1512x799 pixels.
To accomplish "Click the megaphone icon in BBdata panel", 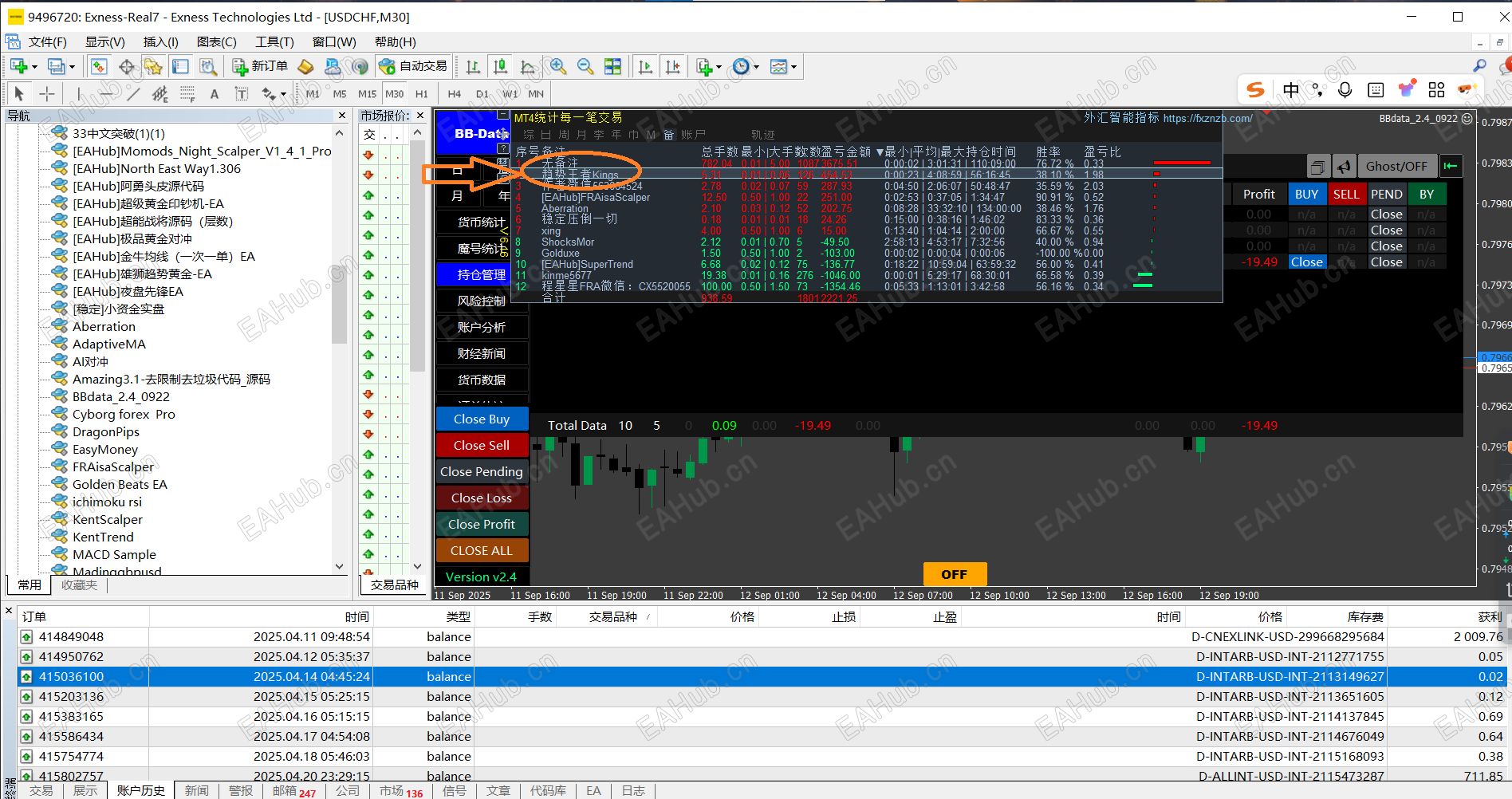I will [1344, 167].
